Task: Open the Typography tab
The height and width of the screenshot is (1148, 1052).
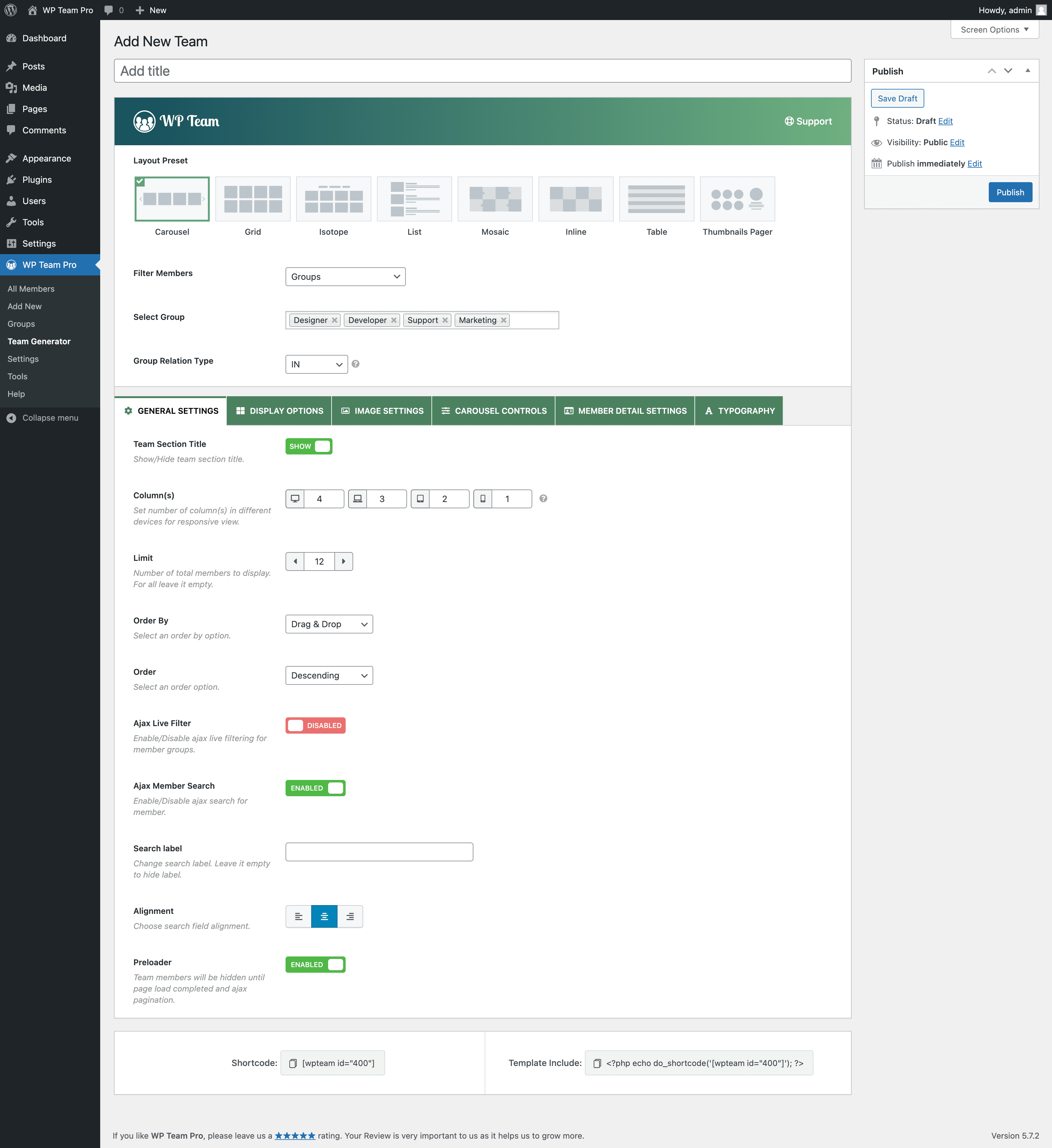Action: coord(739,411)
